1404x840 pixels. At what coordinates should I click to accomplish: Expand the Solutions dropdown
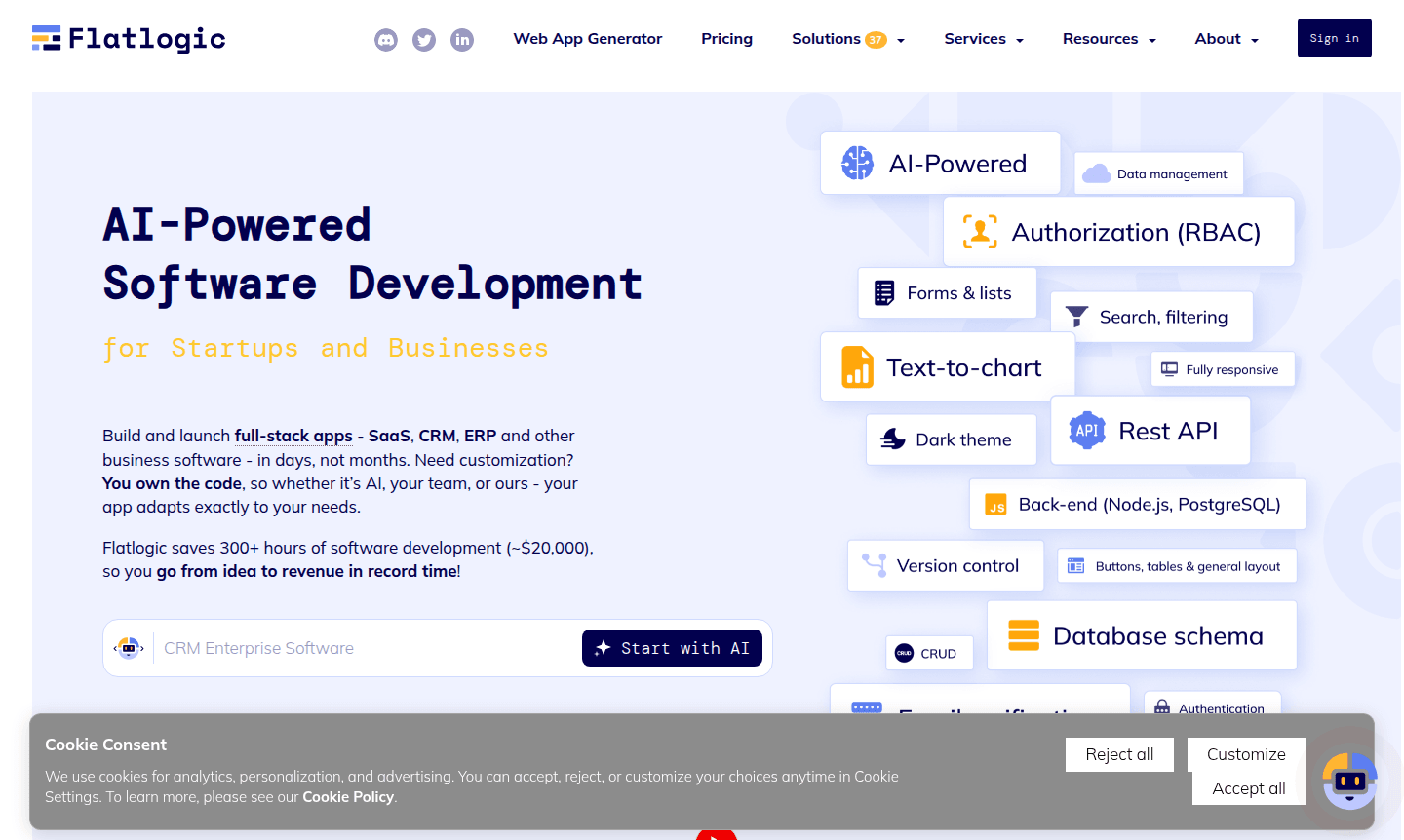coord(848,39)
